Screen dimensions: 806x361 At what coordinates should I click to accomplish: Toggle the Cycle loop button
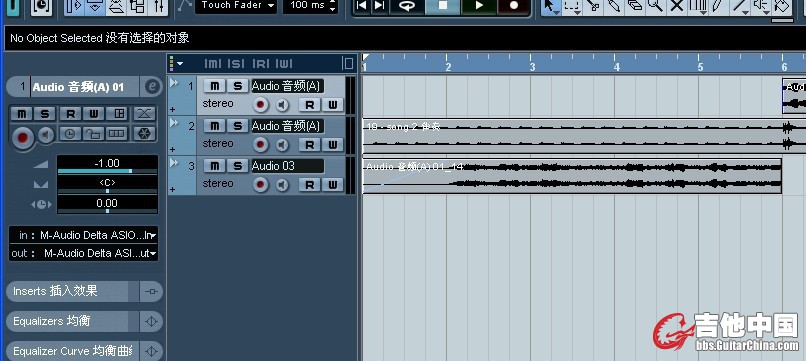(407, 6)
